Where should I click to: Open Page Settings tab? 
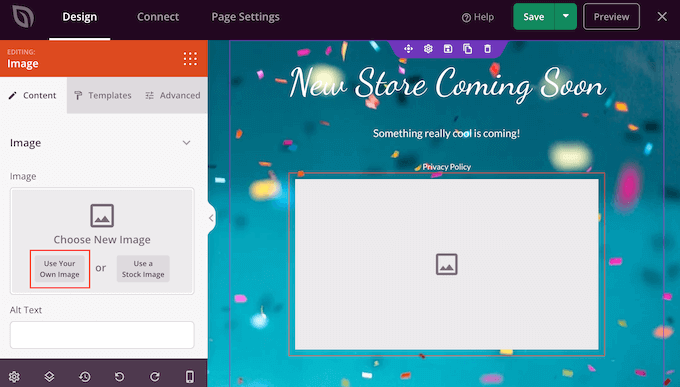point(245,17)
